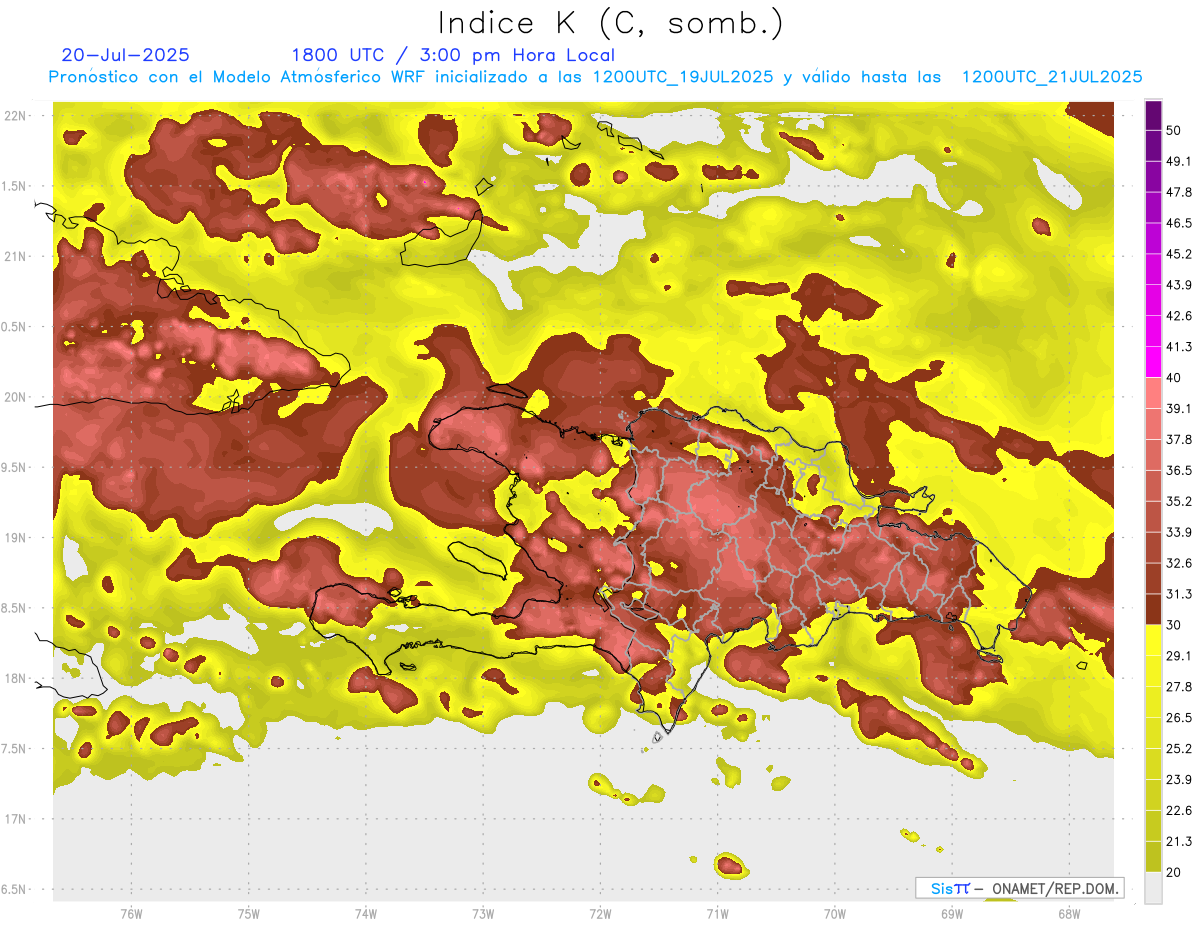Pick the light gray swatch below 20

tap(1153, 887)
